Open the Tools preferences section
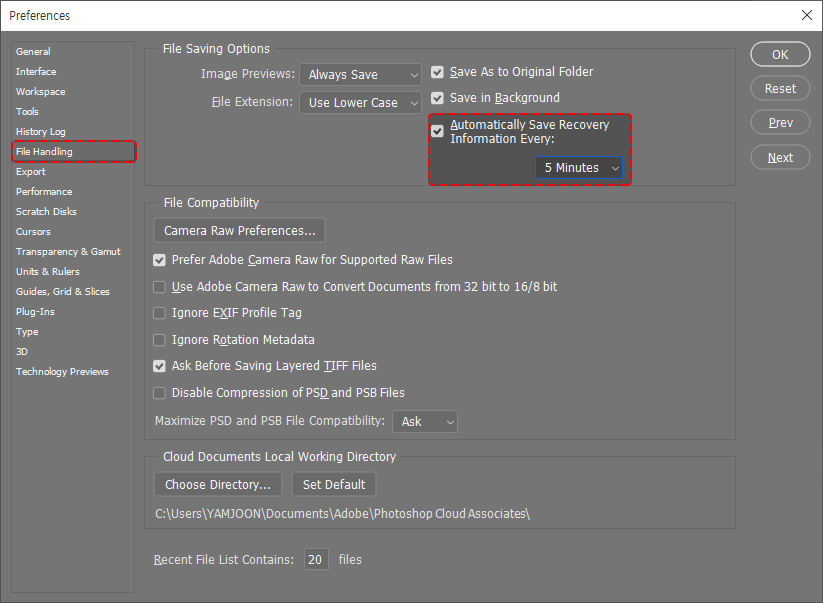This screenshot has width=823, height=603. pyautogui.click(x=27, y=111)
